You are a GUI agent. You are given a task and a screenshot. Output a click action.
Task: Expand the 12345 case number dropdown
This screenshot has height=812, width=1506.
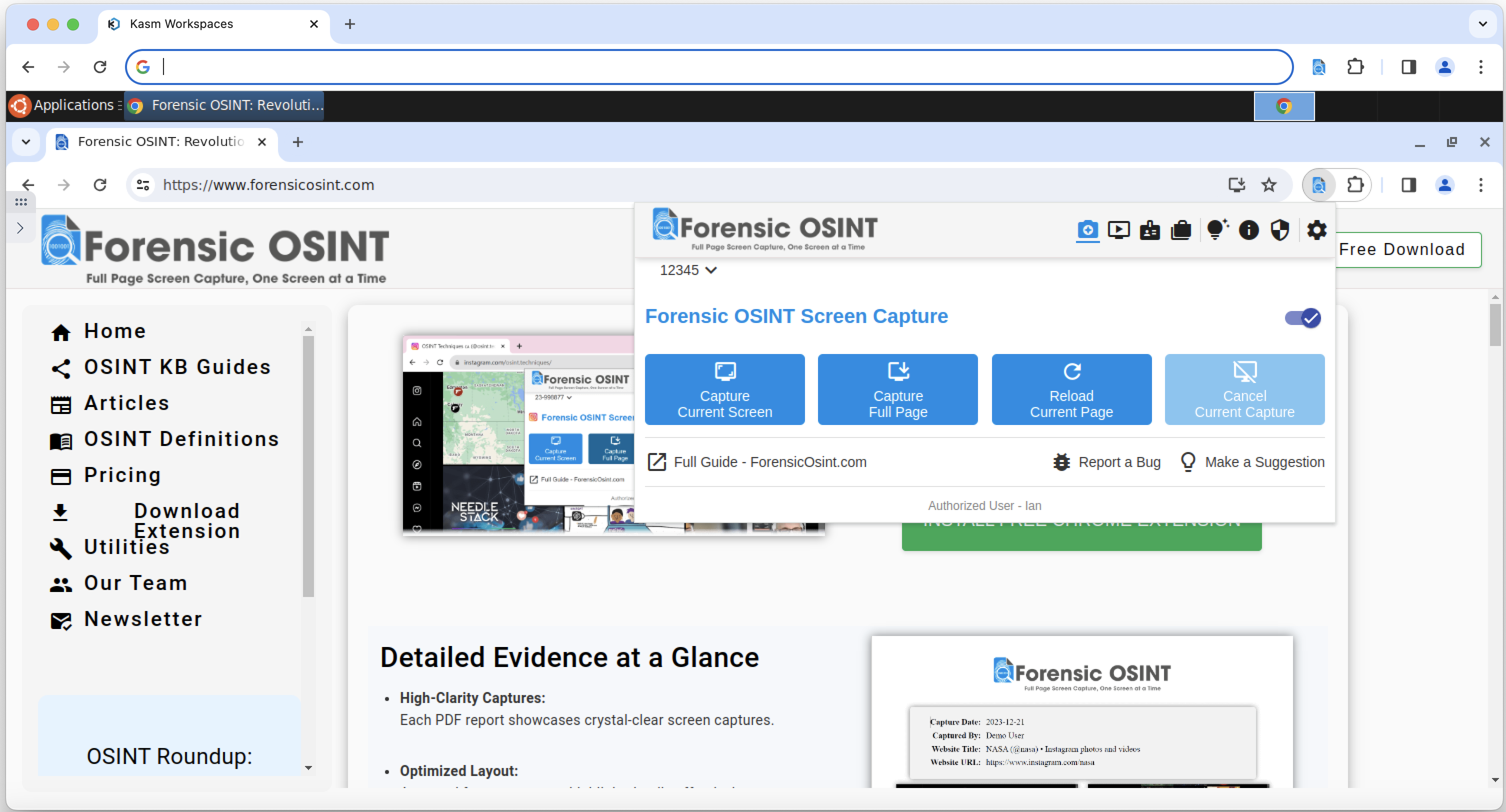(688, 270)
